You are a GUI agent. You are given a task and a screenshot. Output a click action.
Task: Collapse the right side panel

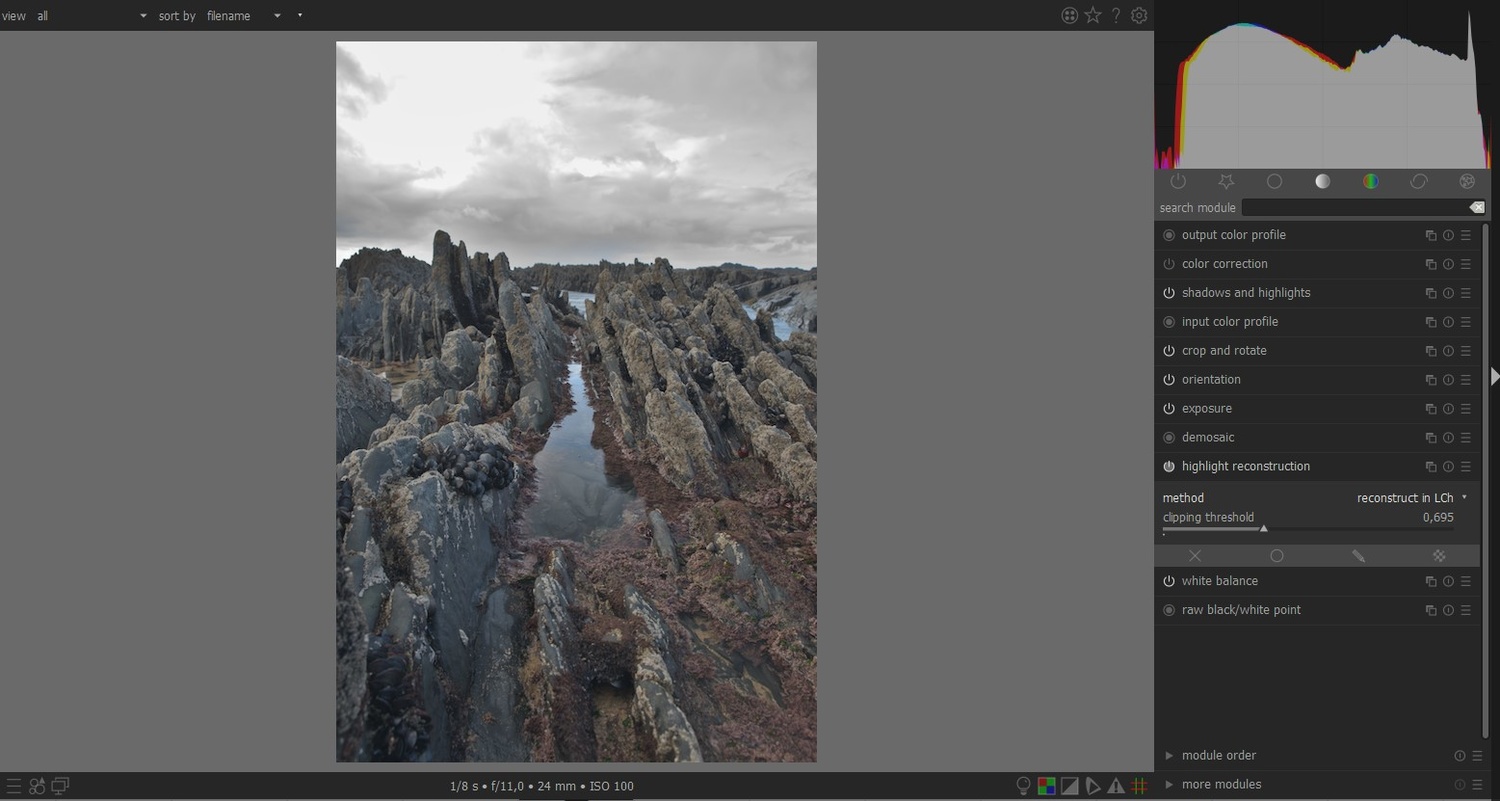pyautogui.click(x=1494, y=376)
